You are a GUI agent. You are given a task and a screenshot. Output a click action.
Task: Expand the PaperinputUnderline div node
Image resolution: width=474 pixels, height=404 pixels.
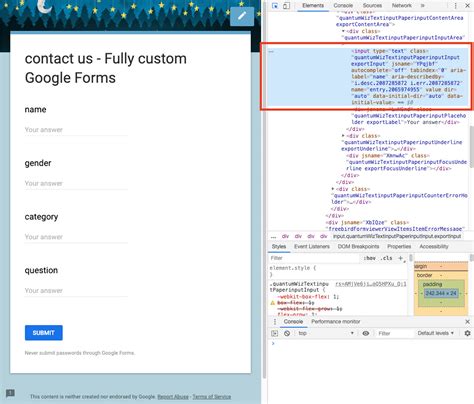click(x=343, y=136)
